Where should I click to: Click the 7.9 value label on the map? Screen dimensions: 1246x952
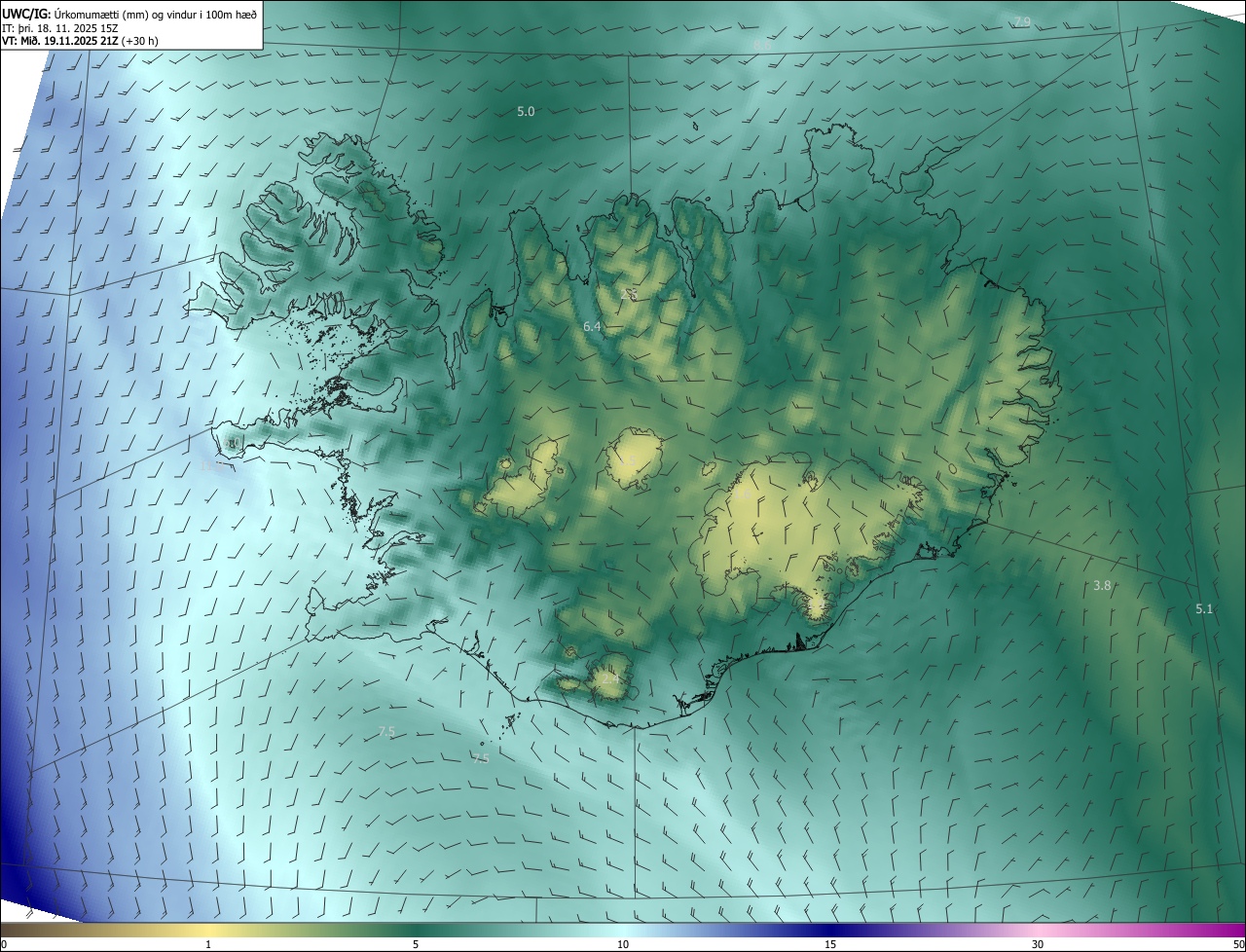[1022, 21]
